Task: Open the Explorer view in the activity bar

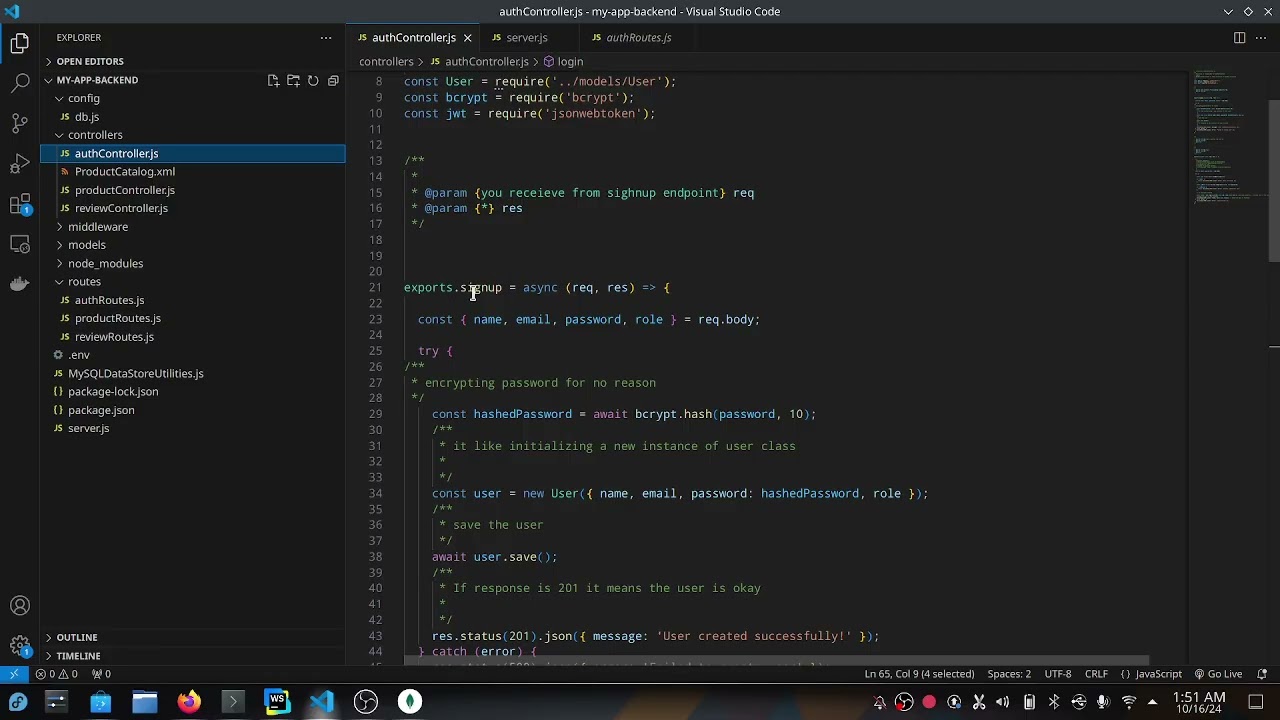Action: click(x=20, y=43)
